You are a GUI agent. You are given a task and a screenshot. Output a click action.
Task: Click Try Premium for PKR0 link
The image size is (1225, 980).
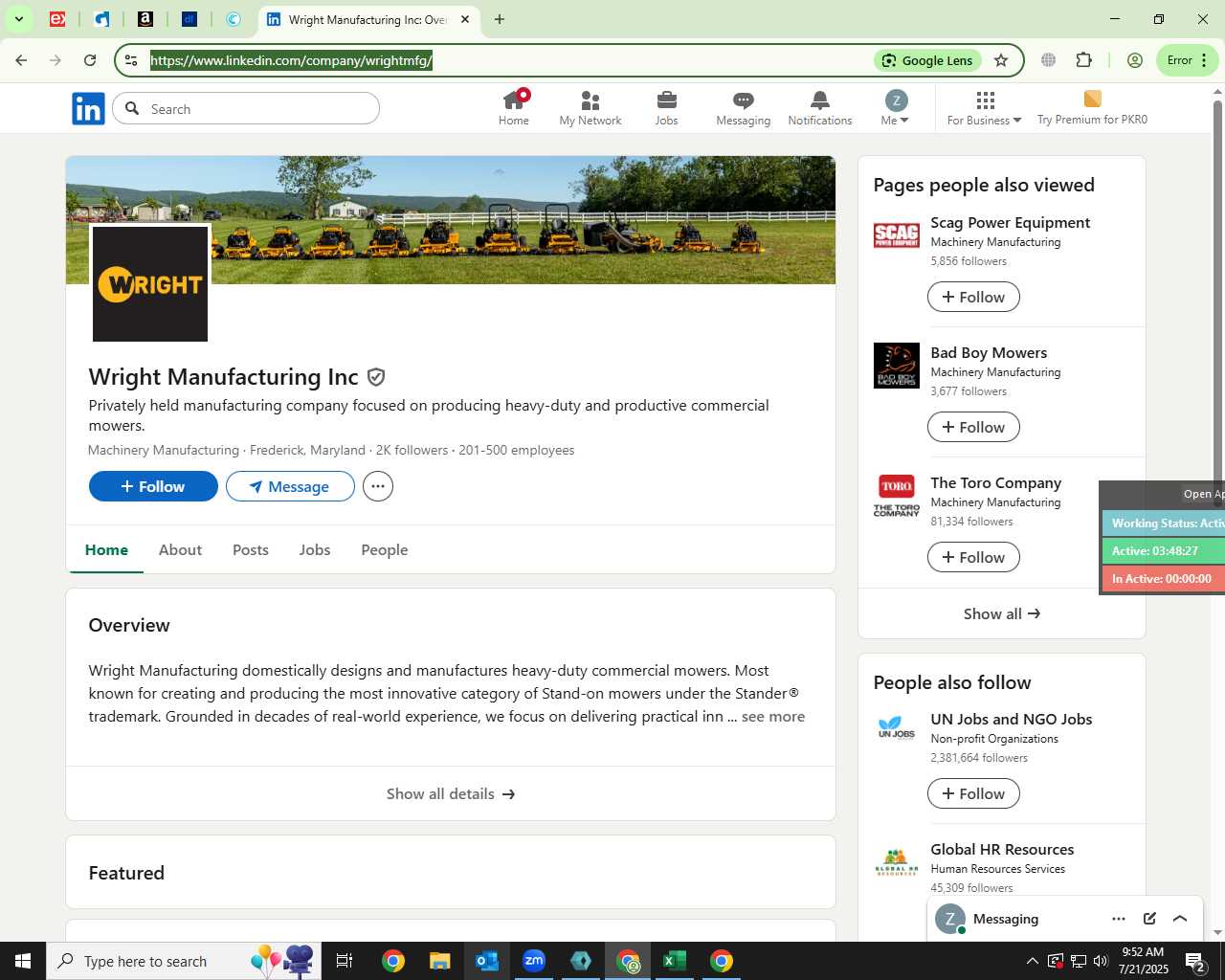[x=1092, y=108]
